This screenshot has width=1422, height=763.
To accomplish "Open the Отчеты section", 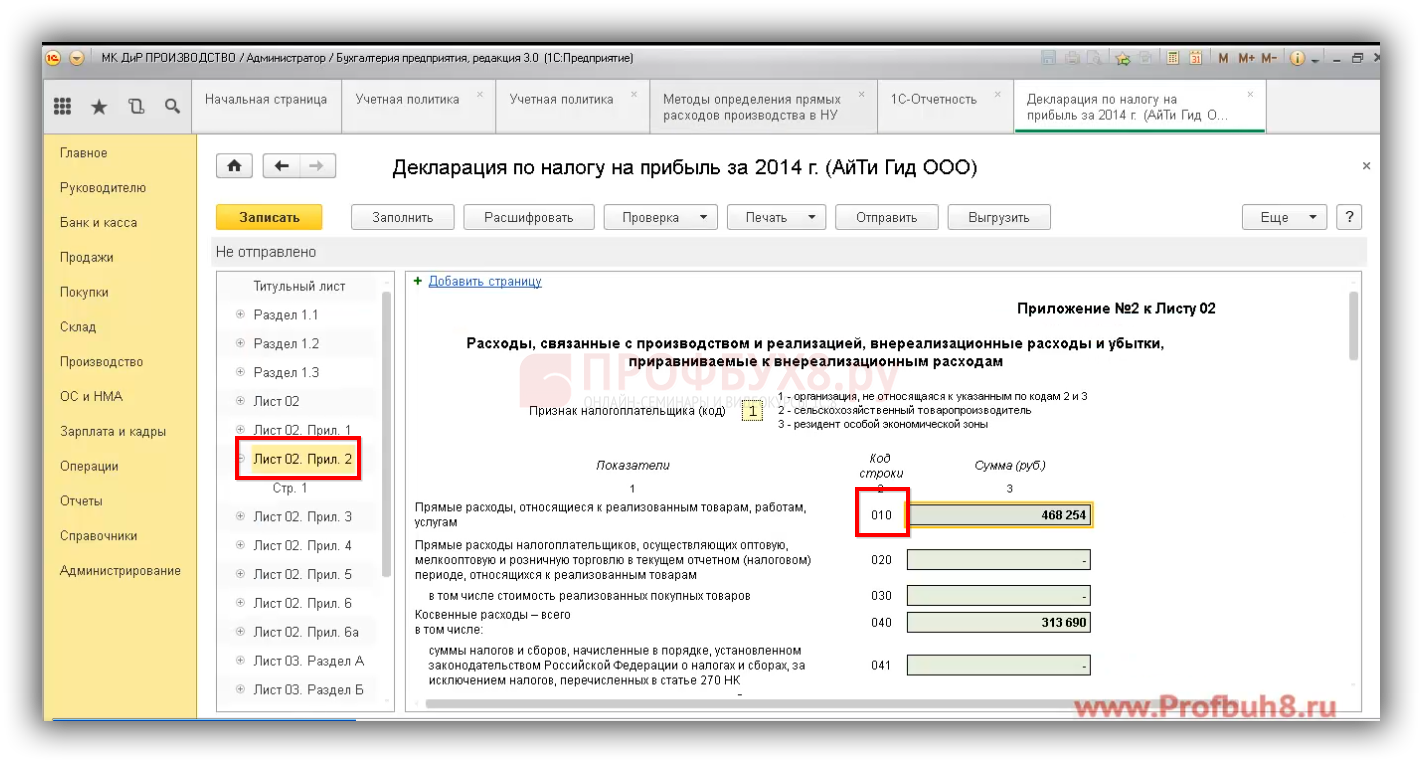I will (81, 501).
